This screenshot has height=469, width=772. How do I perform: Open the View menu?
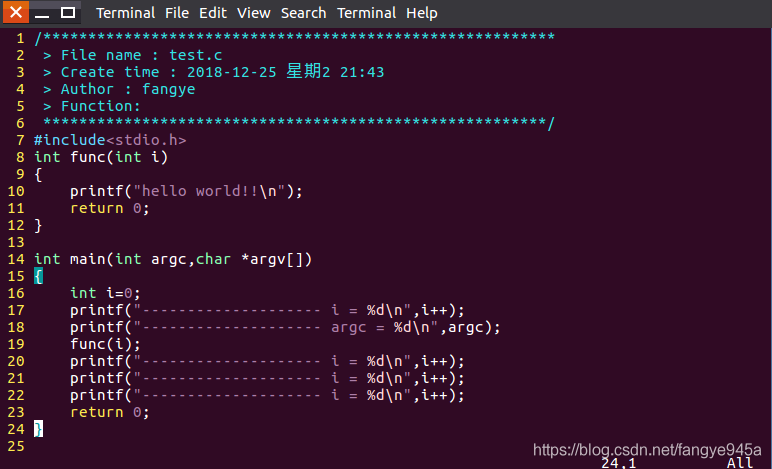(x=254, y=13)
